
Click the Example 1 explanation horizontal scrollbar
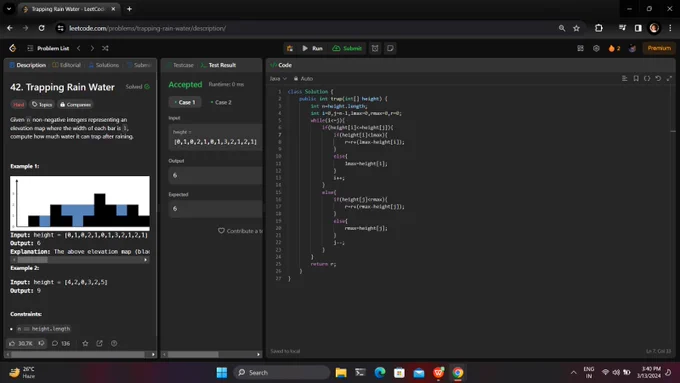(33, 260)
